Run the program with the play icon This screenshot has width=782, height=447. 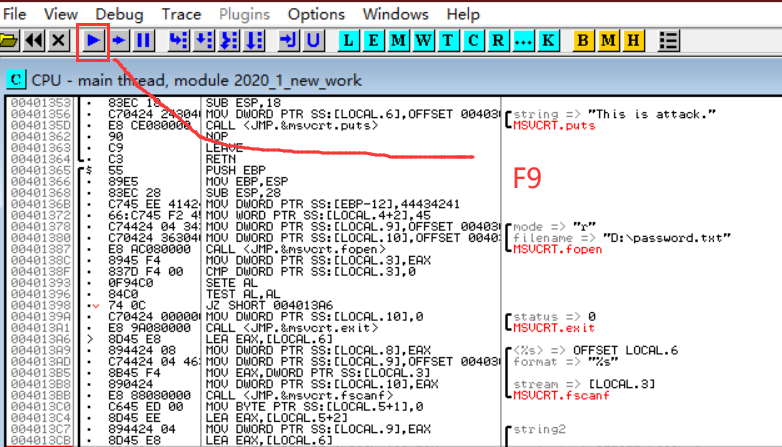click(93, 40)
